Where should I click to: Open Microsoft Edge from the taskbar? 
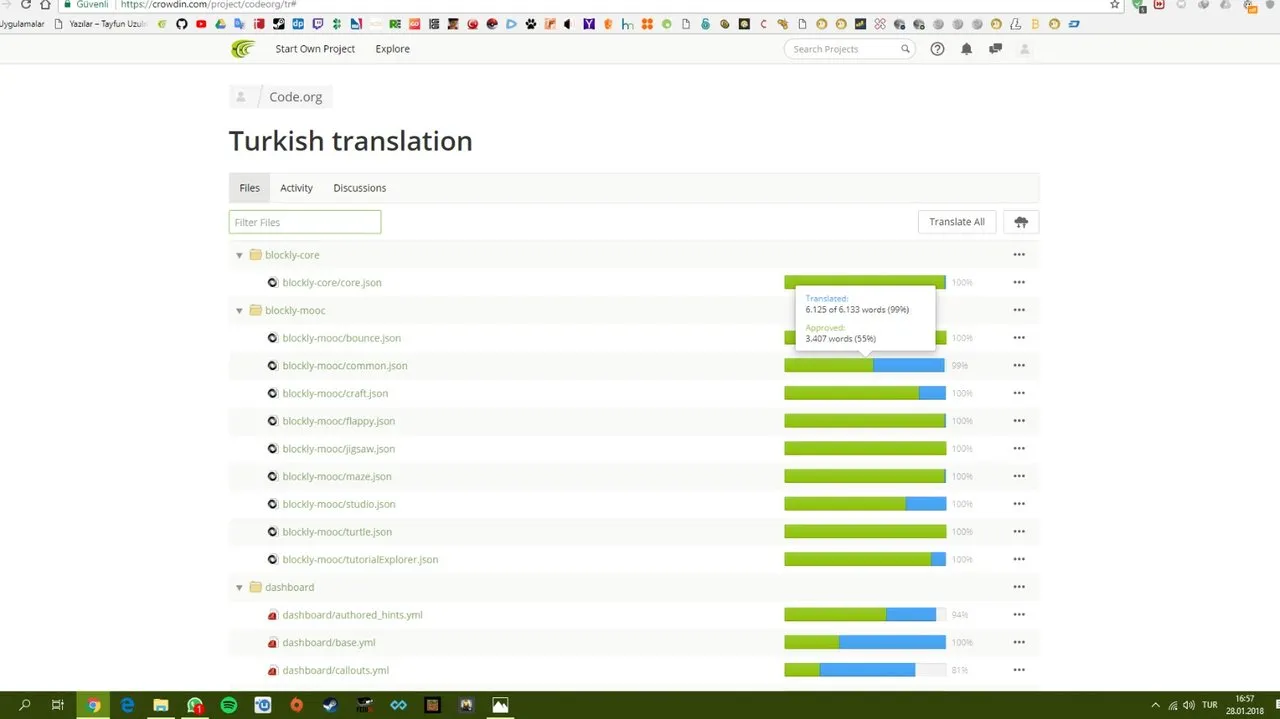point(127,705)
